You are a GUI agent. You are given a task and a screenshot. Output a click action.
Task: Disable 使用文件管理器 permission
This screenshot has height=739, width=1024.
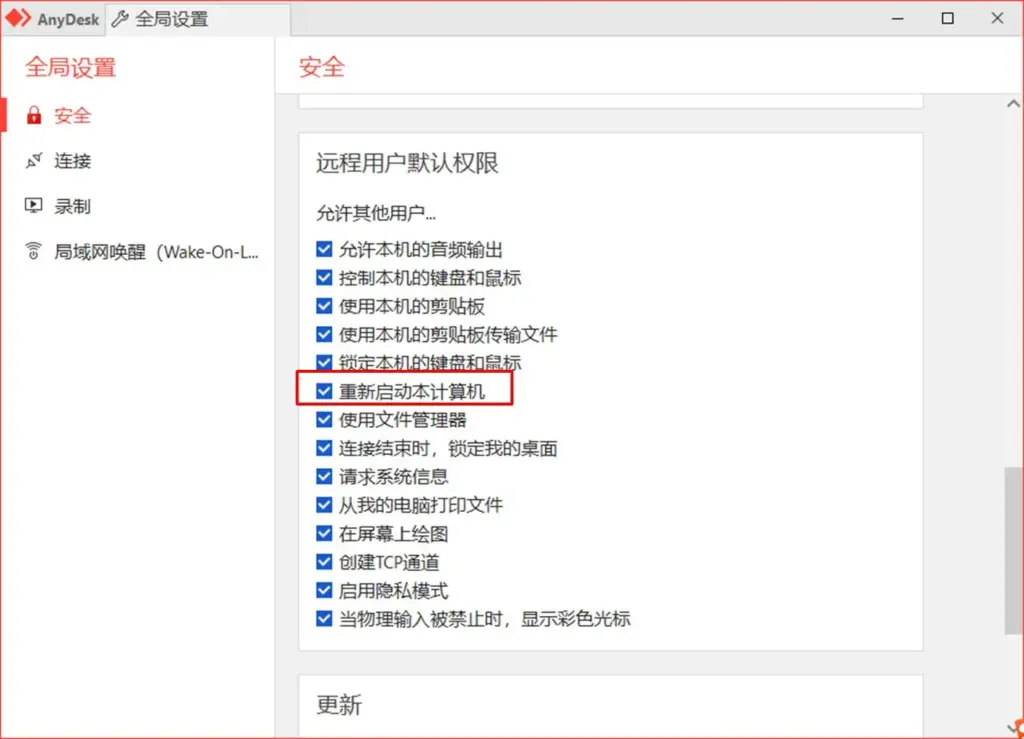click(x=324, y=419)
